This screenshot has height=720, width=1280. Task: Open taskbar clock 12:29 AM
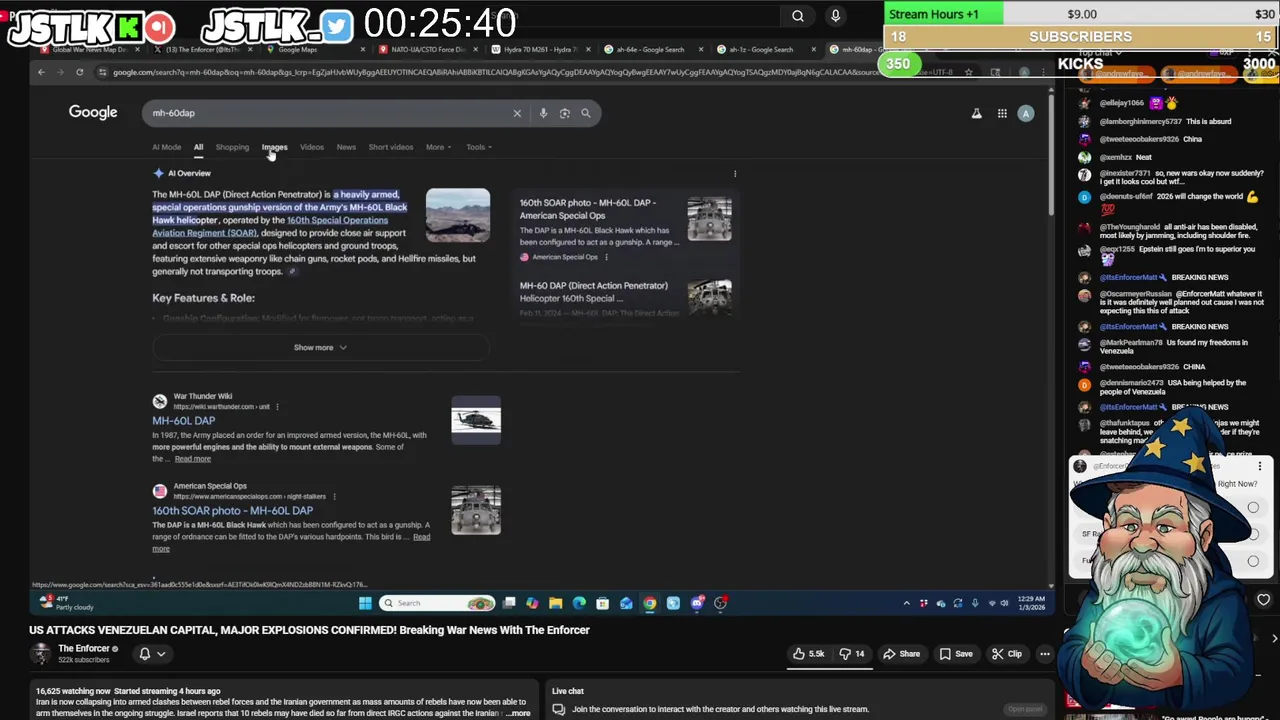click(1031, 603)
